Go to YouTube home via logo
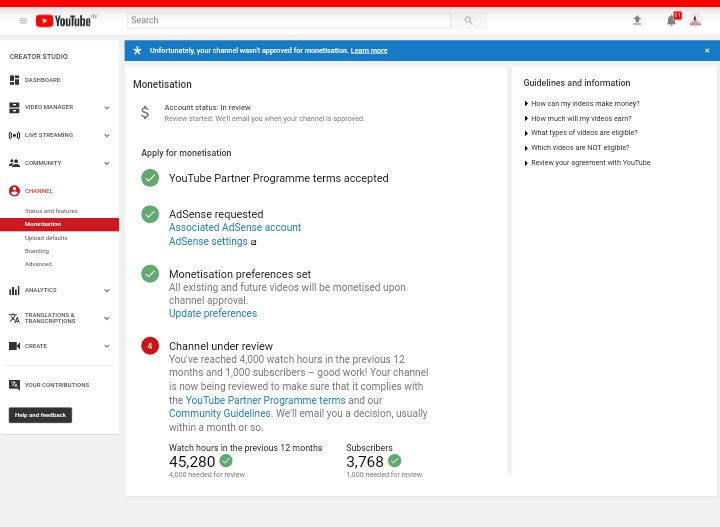720x527 pixels. (x=63, y=21)
